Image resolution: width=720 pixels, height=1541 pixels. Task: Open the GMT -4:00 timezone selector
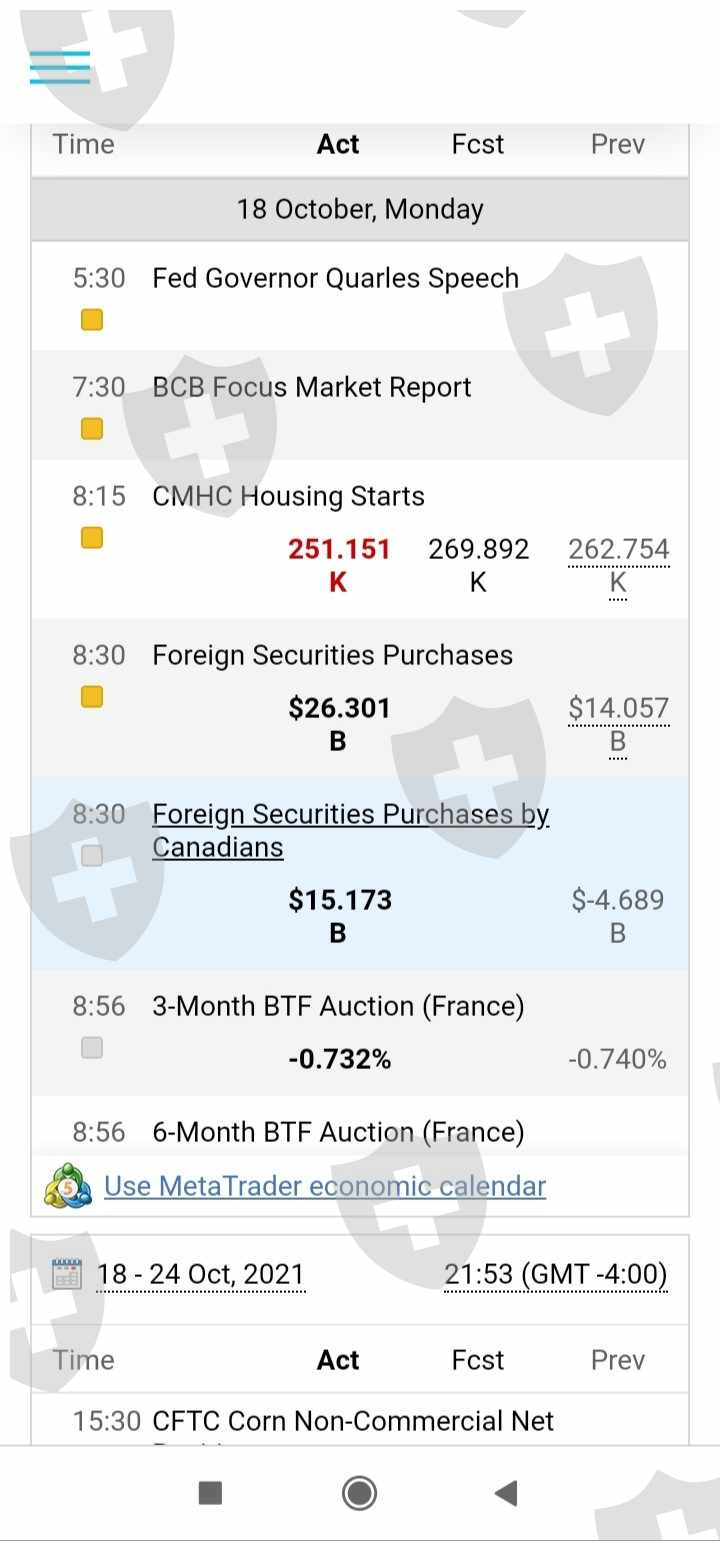click(555, 1275)
